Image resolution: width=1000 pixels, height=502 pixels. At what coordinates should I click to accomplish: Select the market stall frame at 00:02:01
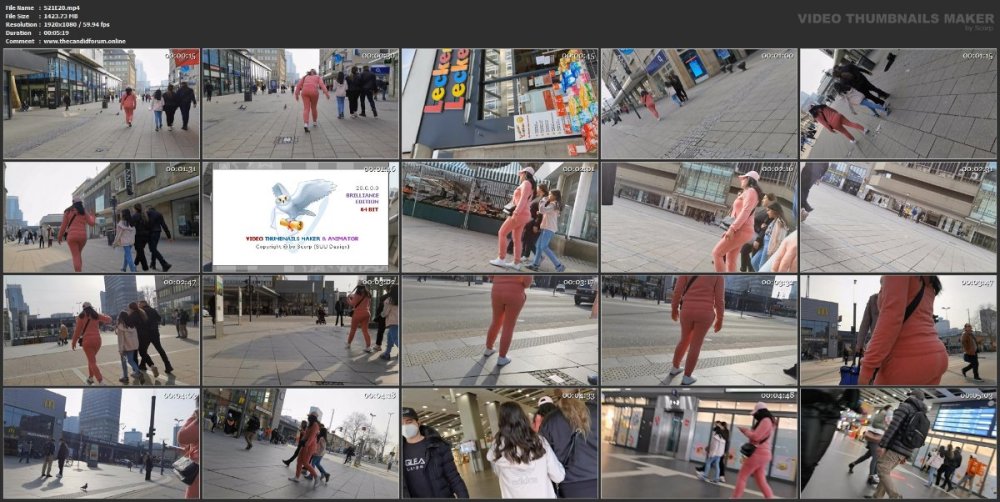pyautogui.click(x=500, y=217)
